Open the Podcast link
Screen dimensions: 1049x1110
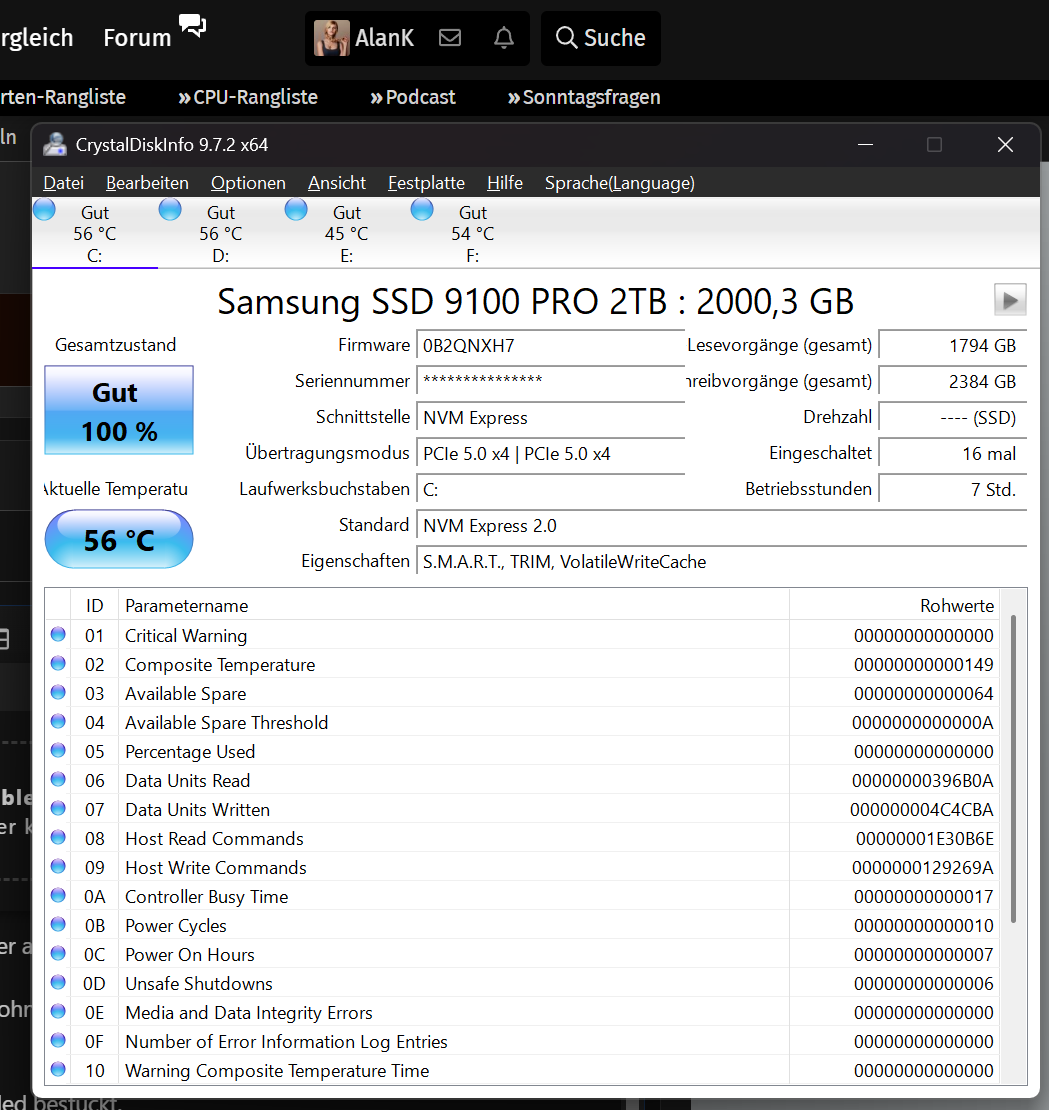(x=413, y=97)
